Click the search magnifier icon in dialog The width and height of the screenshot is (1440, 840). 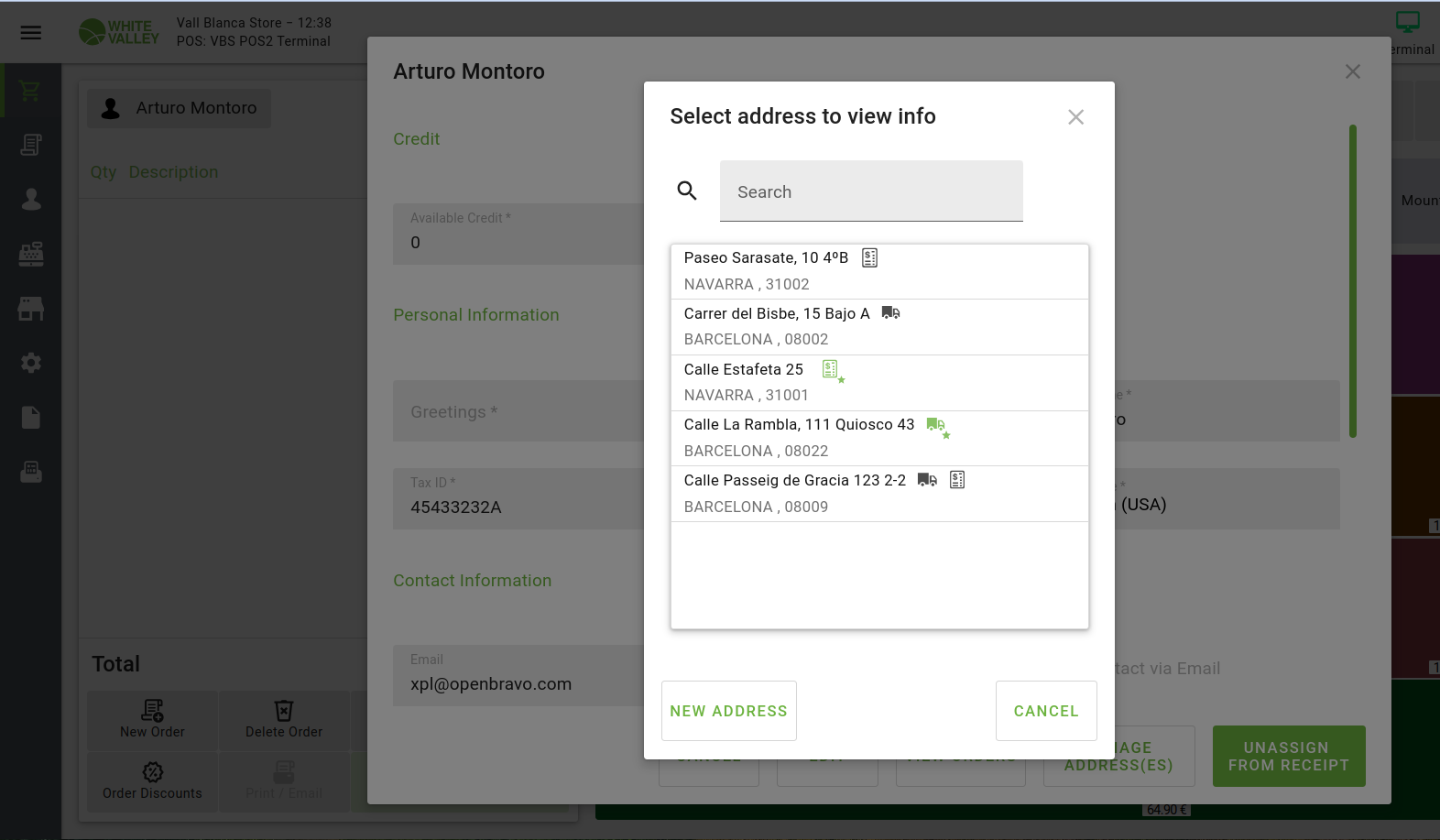(687, 191)
